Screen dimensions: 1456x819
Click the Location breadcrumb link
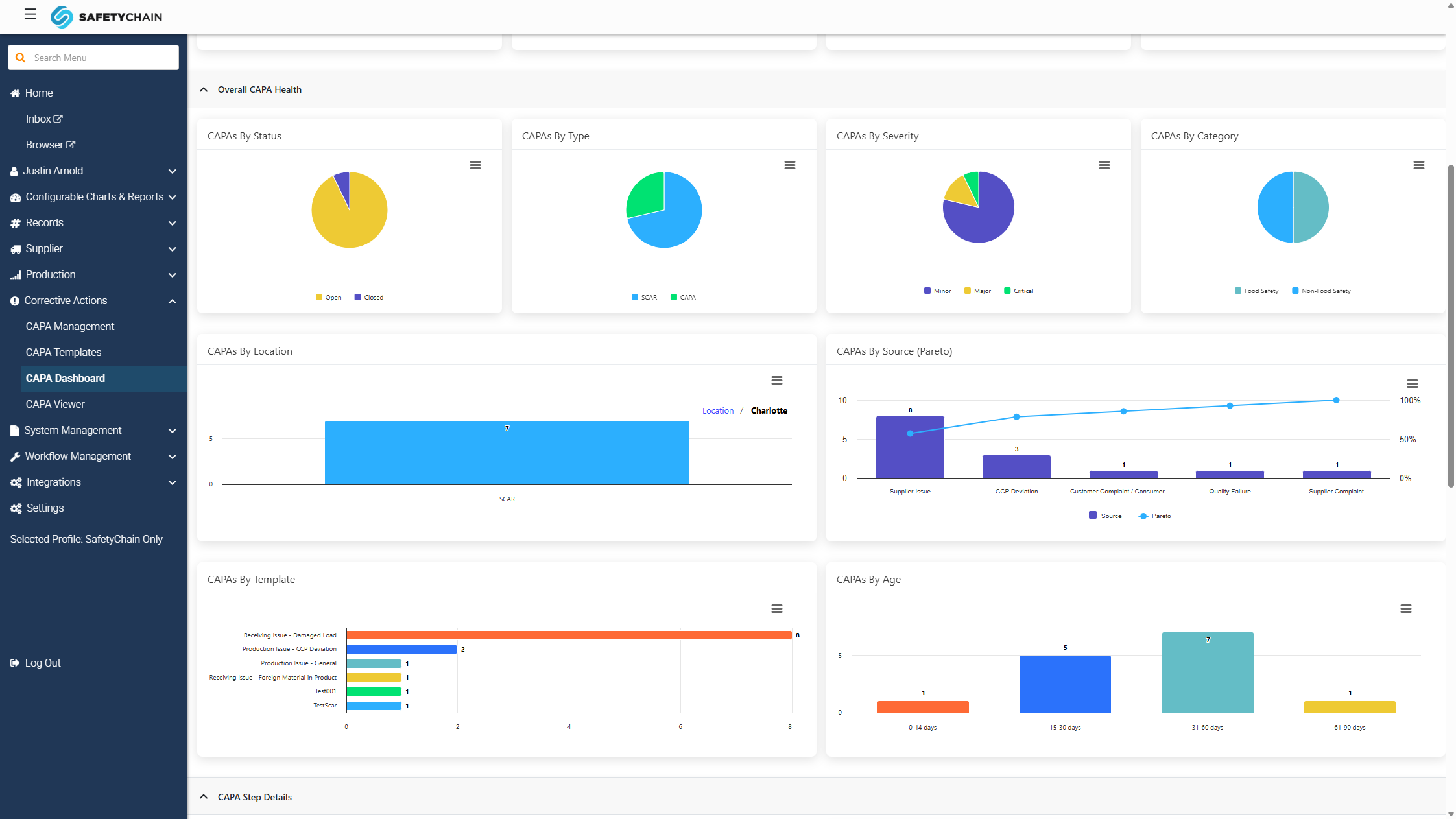click(x=718, y=411)
